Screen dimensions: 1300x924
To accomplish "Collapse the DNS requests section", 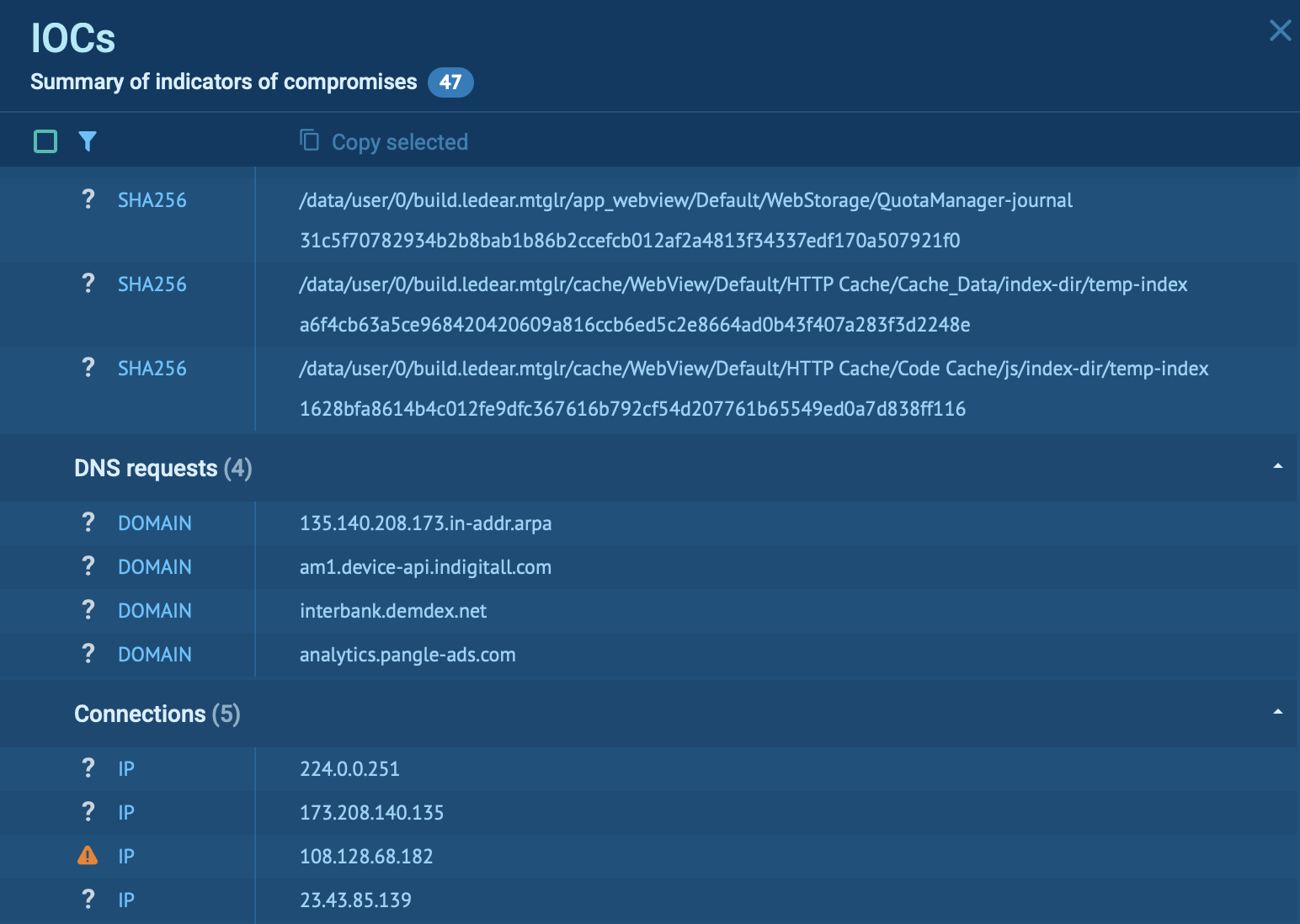I will [x=1277, y=466].
